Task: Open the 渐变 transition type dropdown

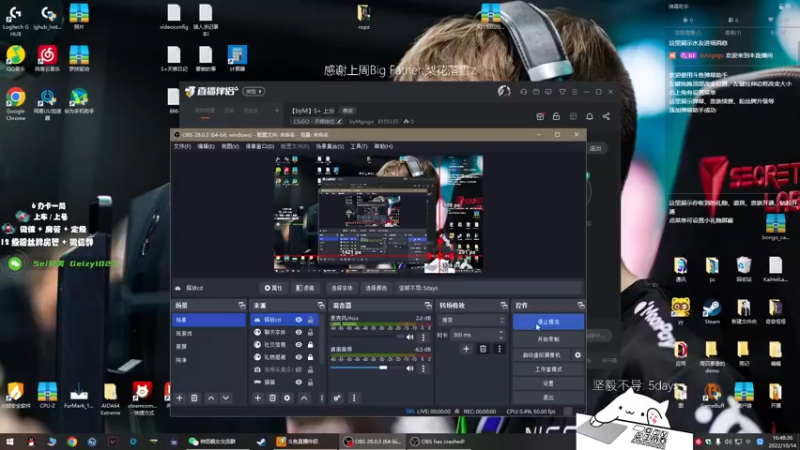Action: click(472, 320)
